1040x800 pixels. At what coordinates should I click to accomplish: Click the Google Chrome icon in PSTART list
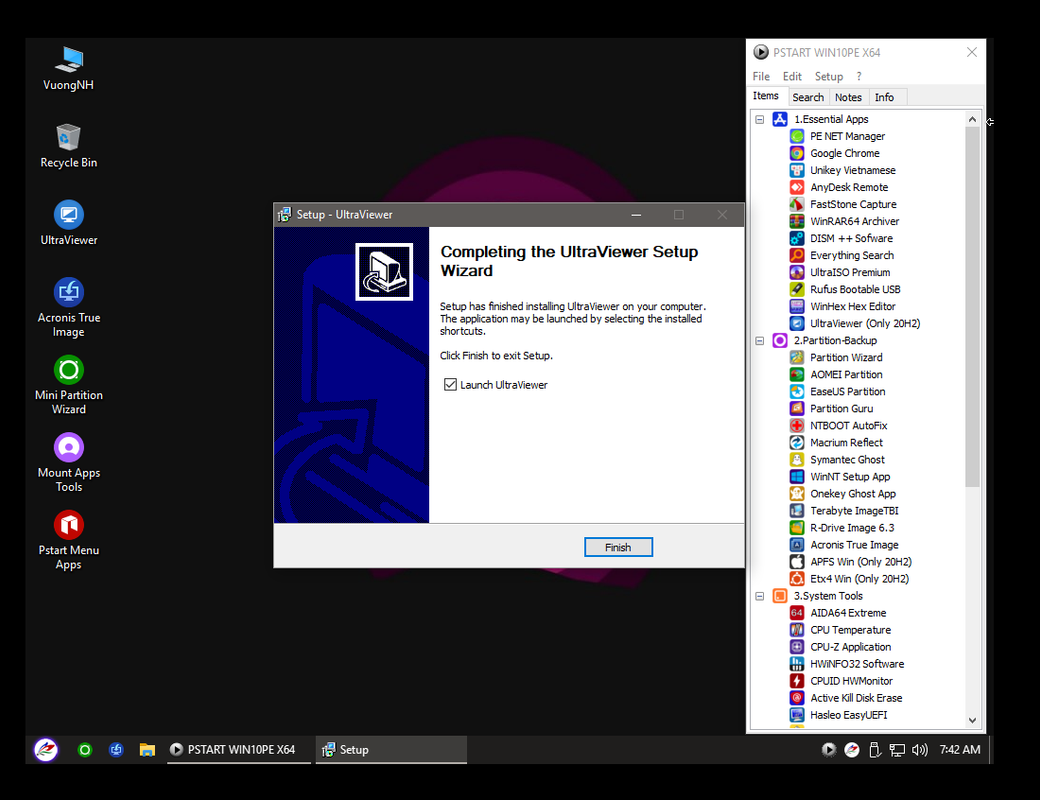coord(797,153)
